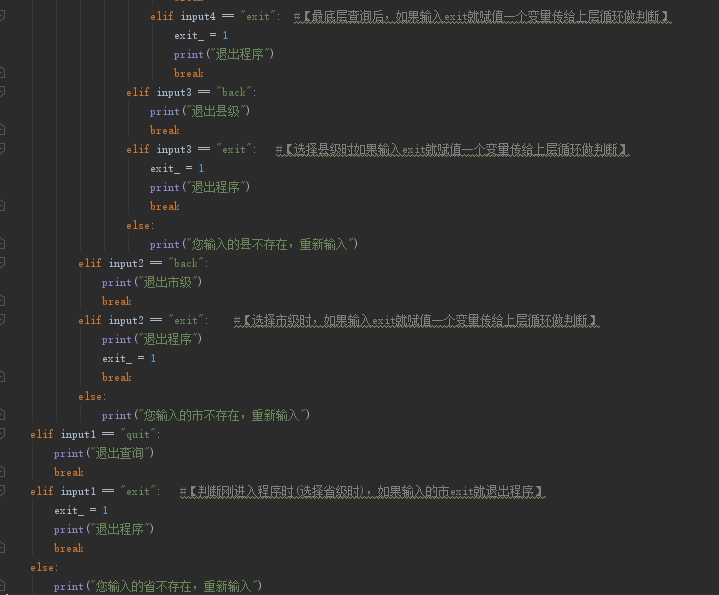This screenshot has height=595, width=719.
Task: Click the comment starting with 【选择县级时
Action: (453, 150)
